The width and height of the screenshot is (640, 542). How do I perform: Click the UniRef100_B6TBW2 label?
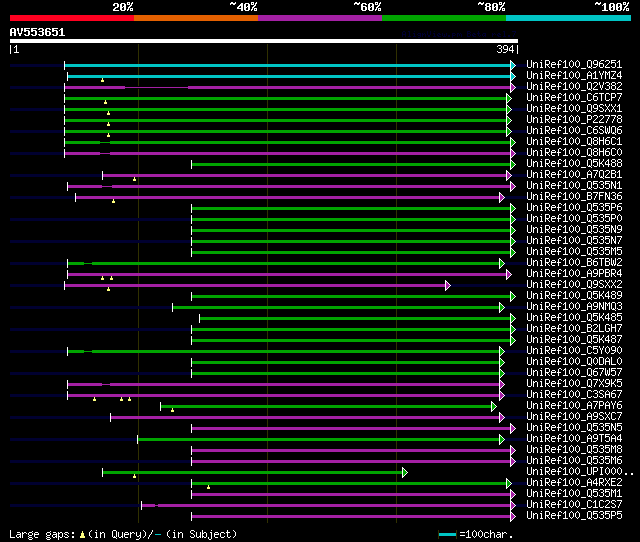pos(574,263)
